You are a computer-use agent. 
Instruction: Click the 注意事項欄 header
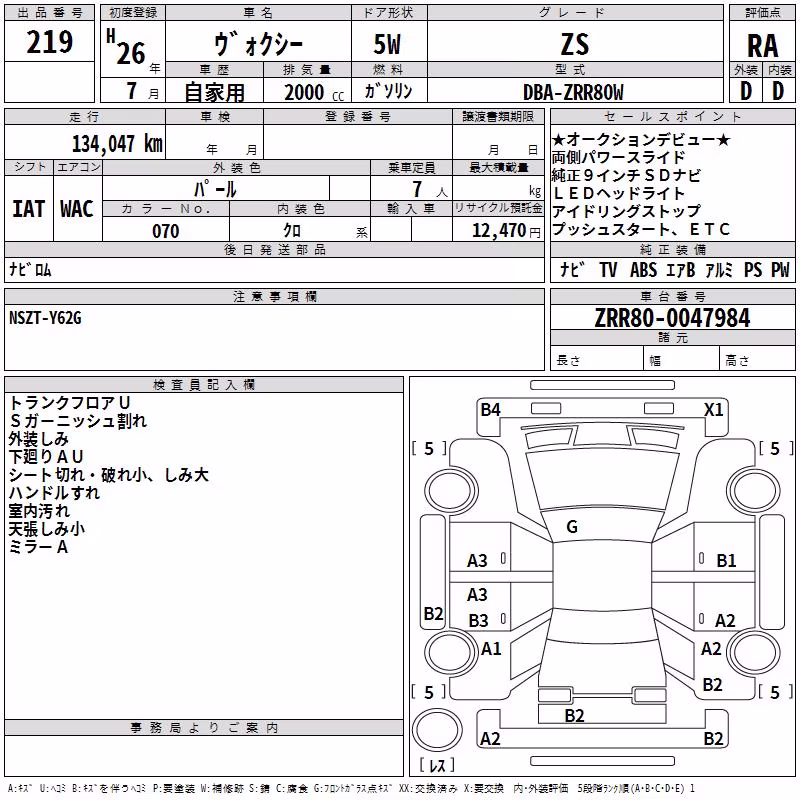(x=274, y=296)
